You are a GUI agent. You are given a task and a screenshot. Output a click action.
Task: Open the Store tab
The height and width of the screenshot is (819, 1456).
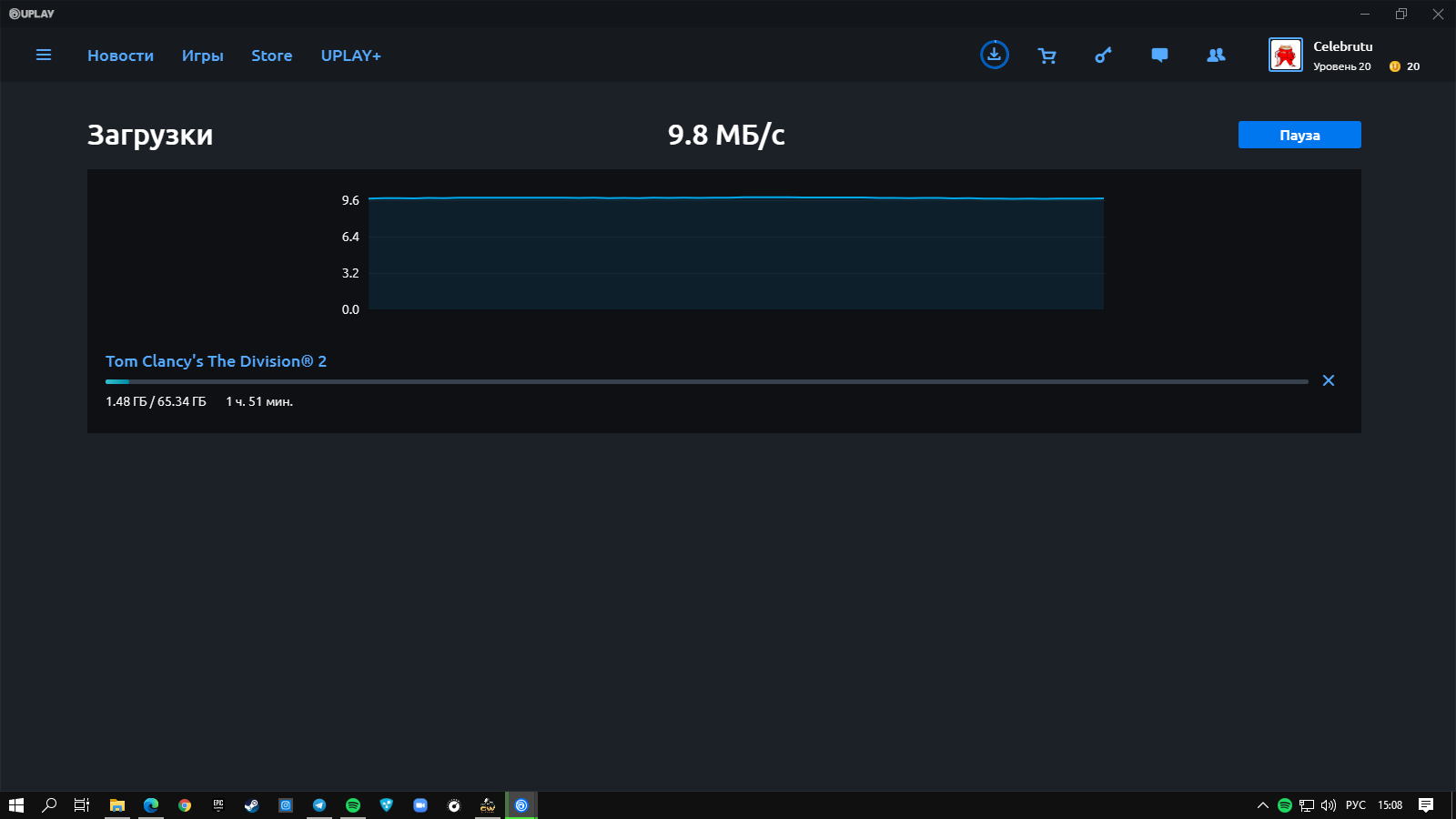272,56
